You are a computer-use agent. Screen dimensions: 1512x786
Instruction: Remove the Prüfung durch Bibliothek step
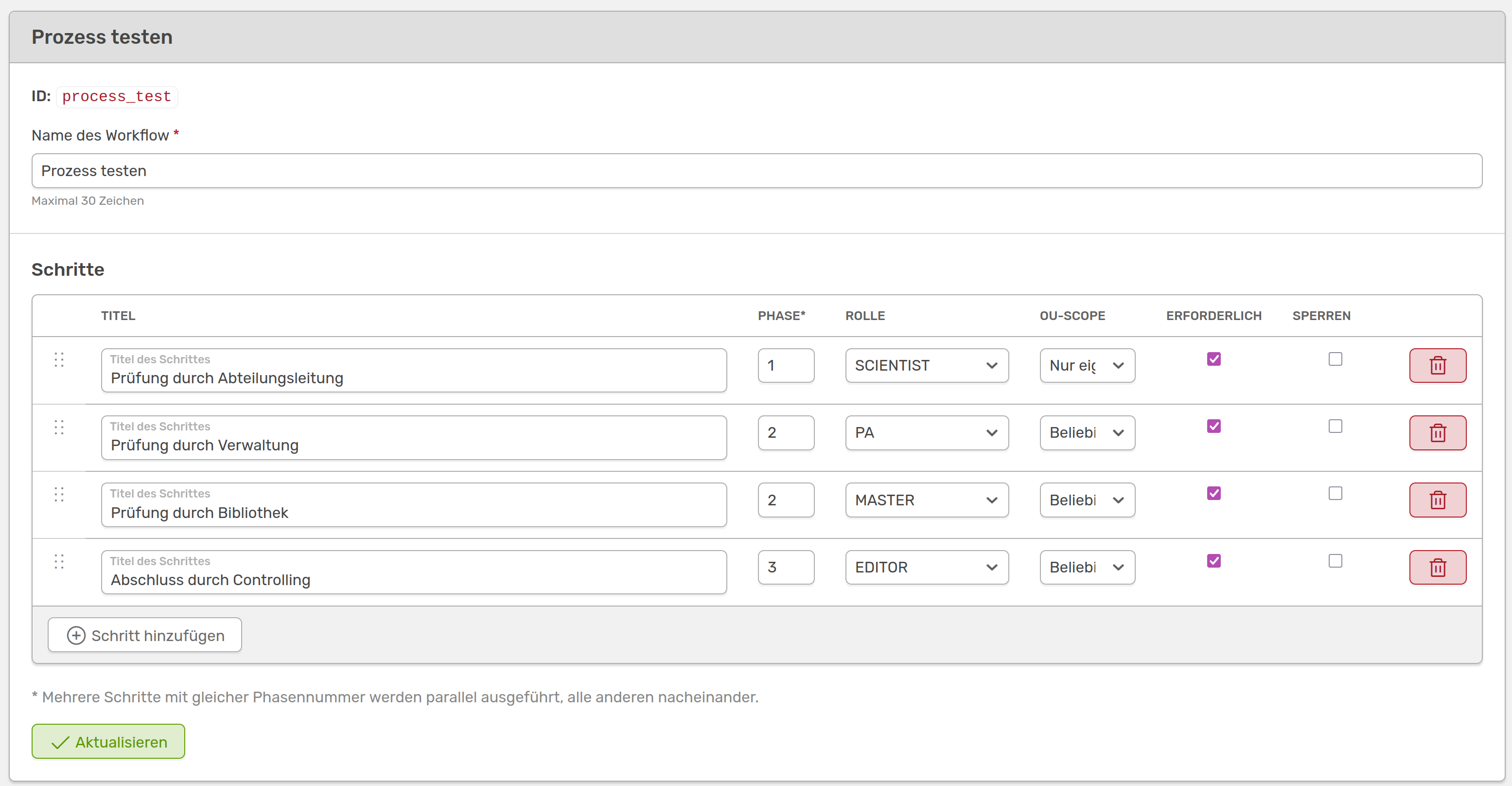1437,500
